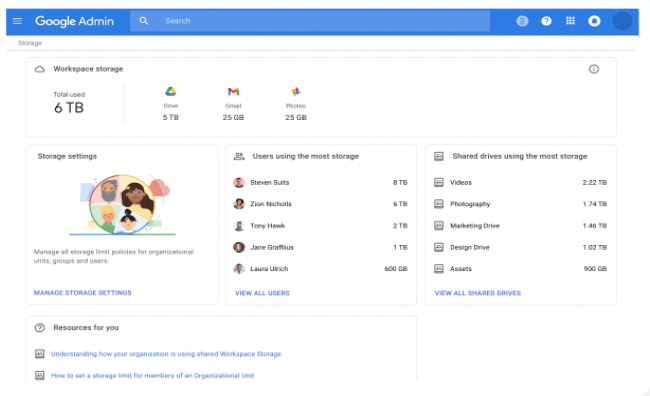Click the Storage breadcrumb
650x396 pixels.
tap(30, 43)
